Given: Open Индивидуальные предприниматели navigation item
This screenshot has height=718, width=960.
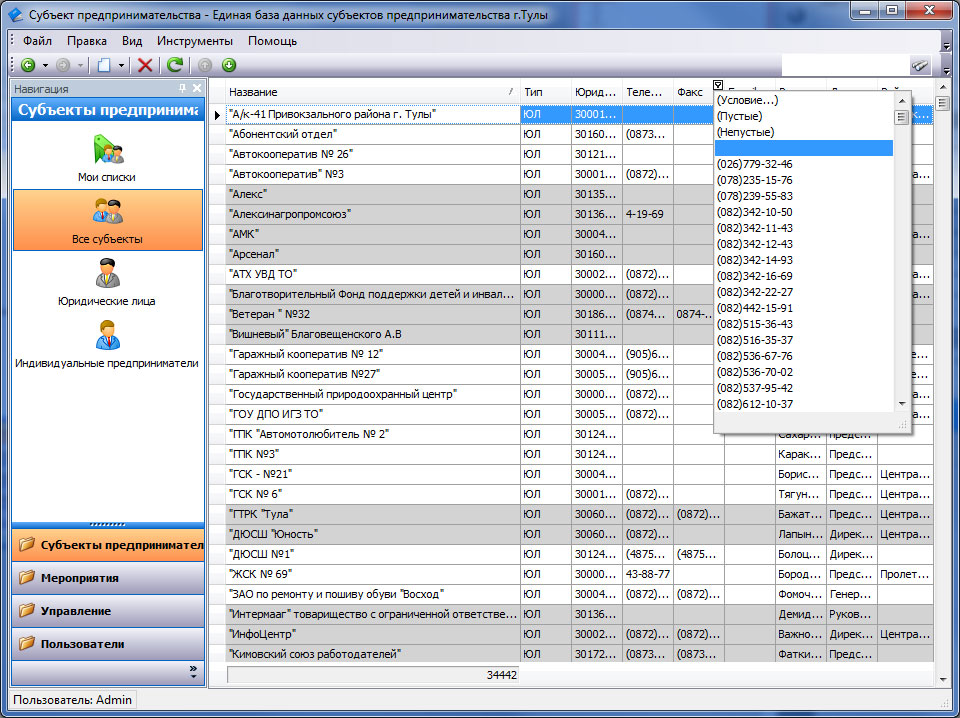Looking at the screenshot, I should point(107,344).
